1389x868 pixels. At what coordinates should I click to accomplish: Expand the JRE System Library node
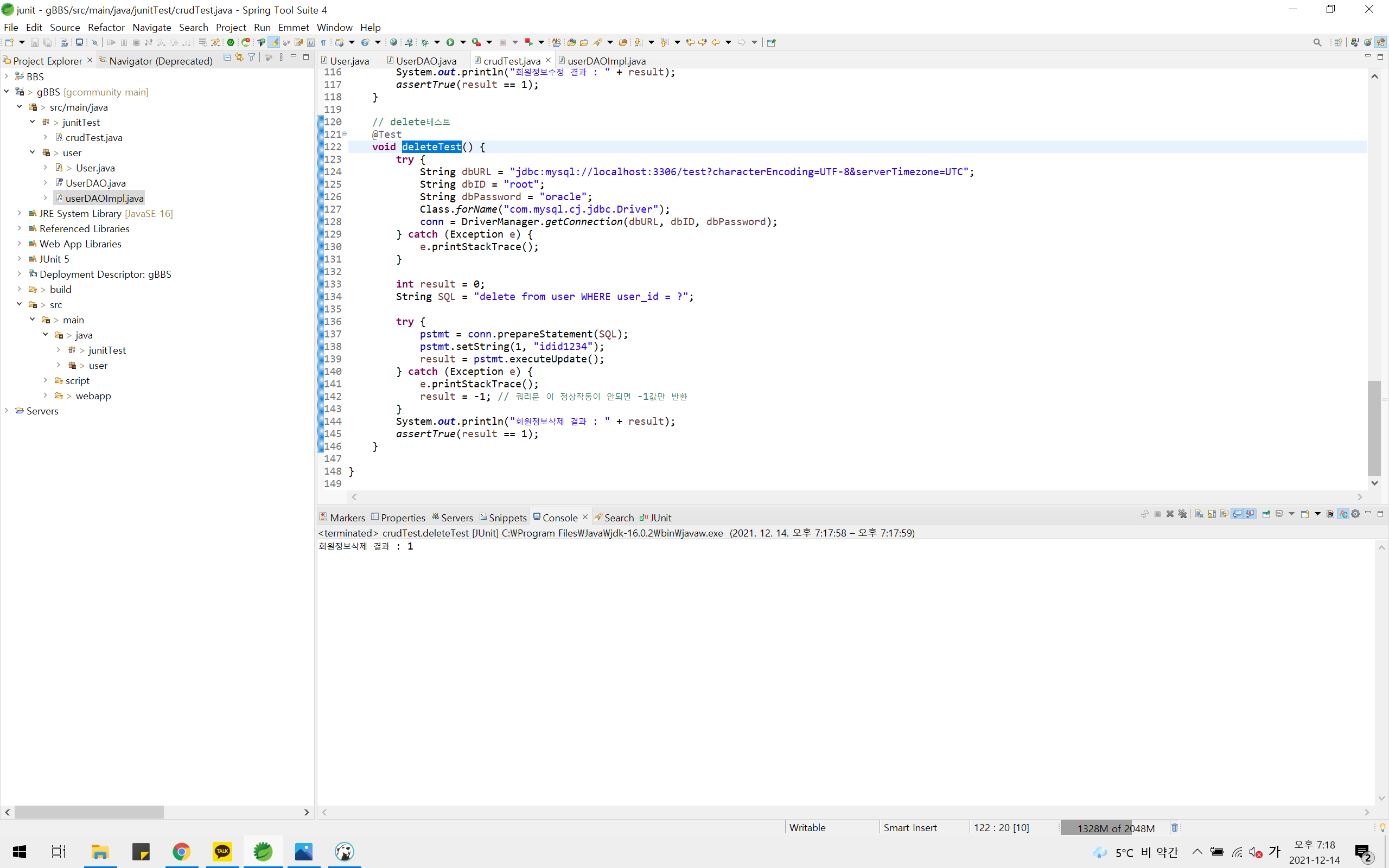point(19,213)
